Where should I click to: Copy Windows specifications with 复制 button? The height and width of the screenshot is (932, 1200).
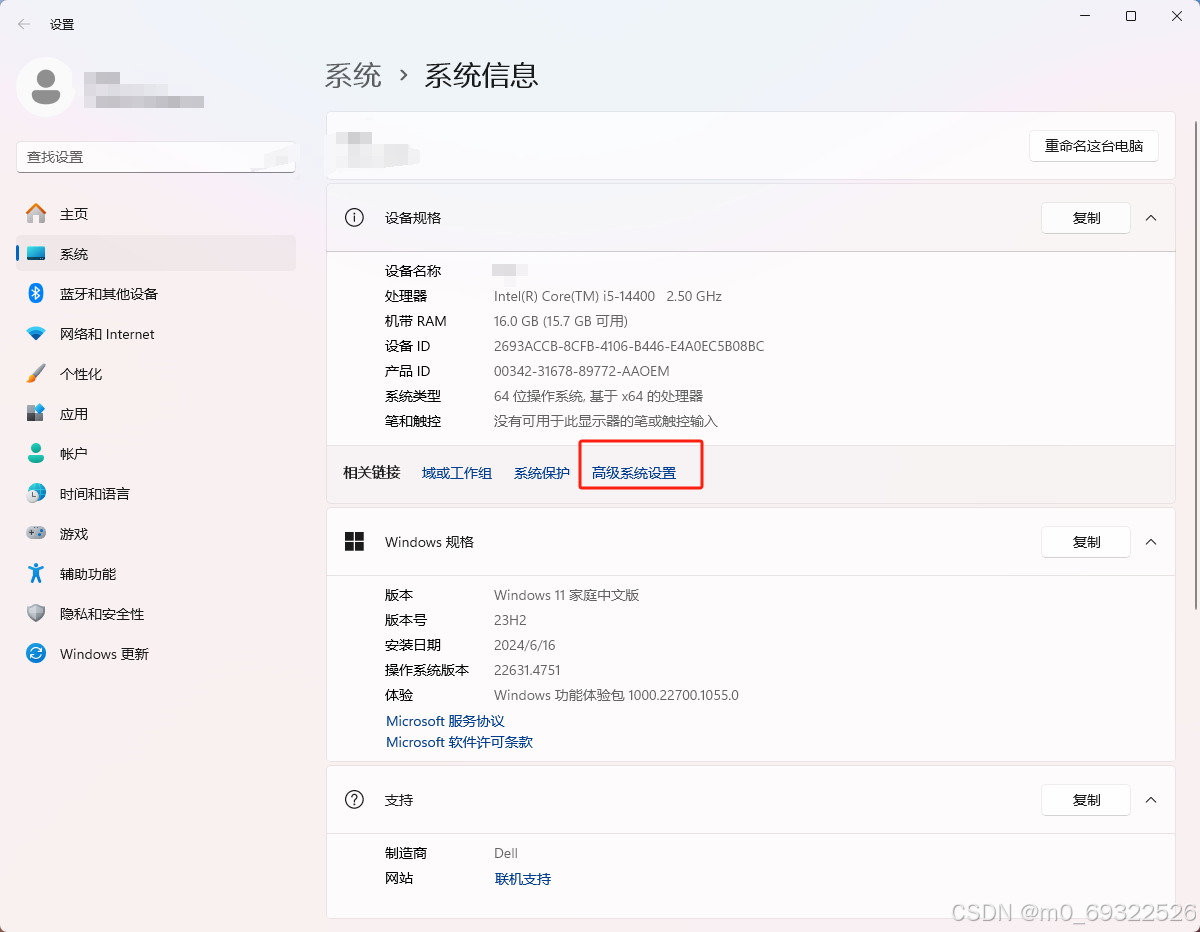click(1086, 542)
